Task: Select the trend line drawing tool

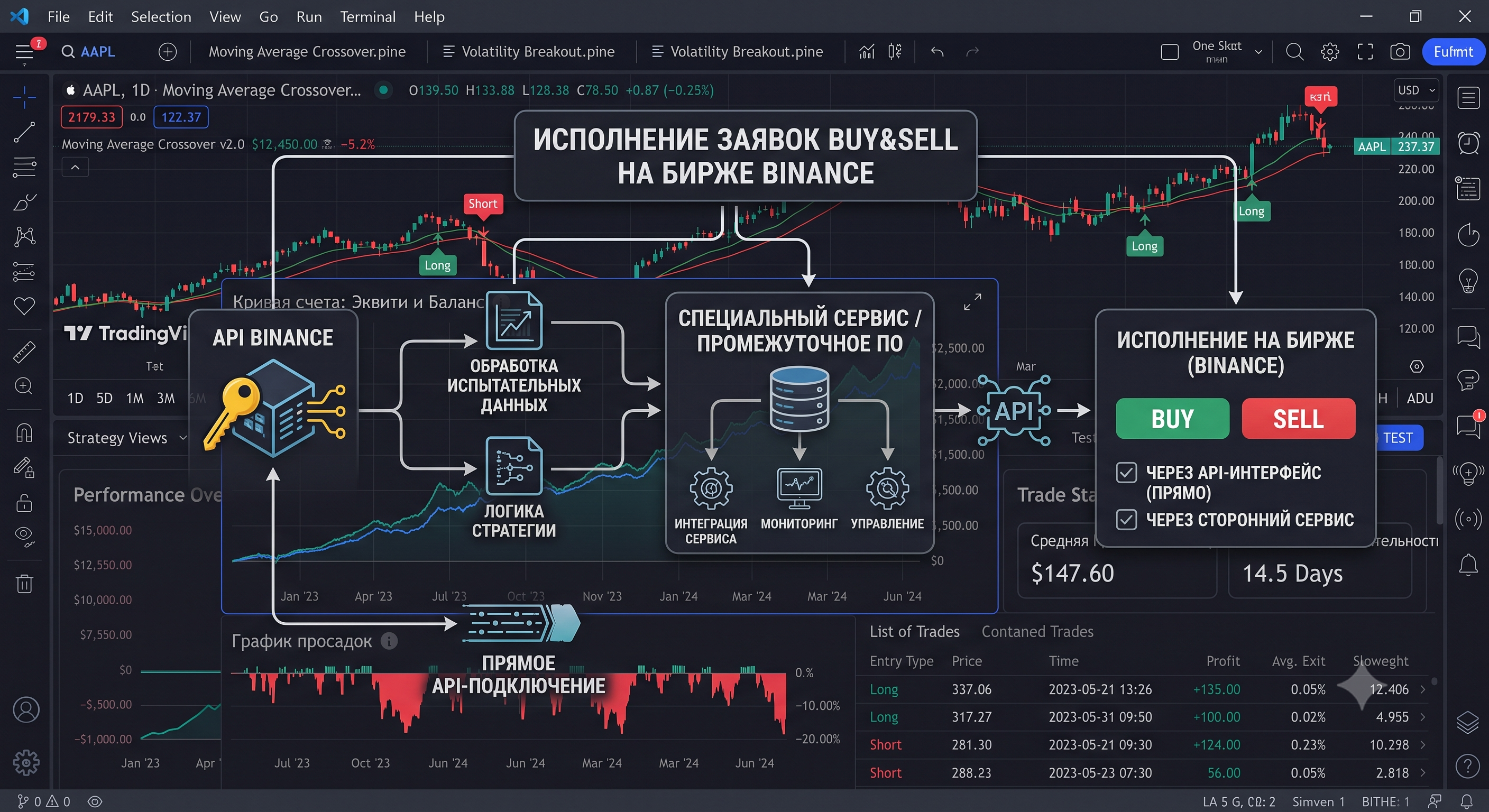Action: tap(24, 132)
